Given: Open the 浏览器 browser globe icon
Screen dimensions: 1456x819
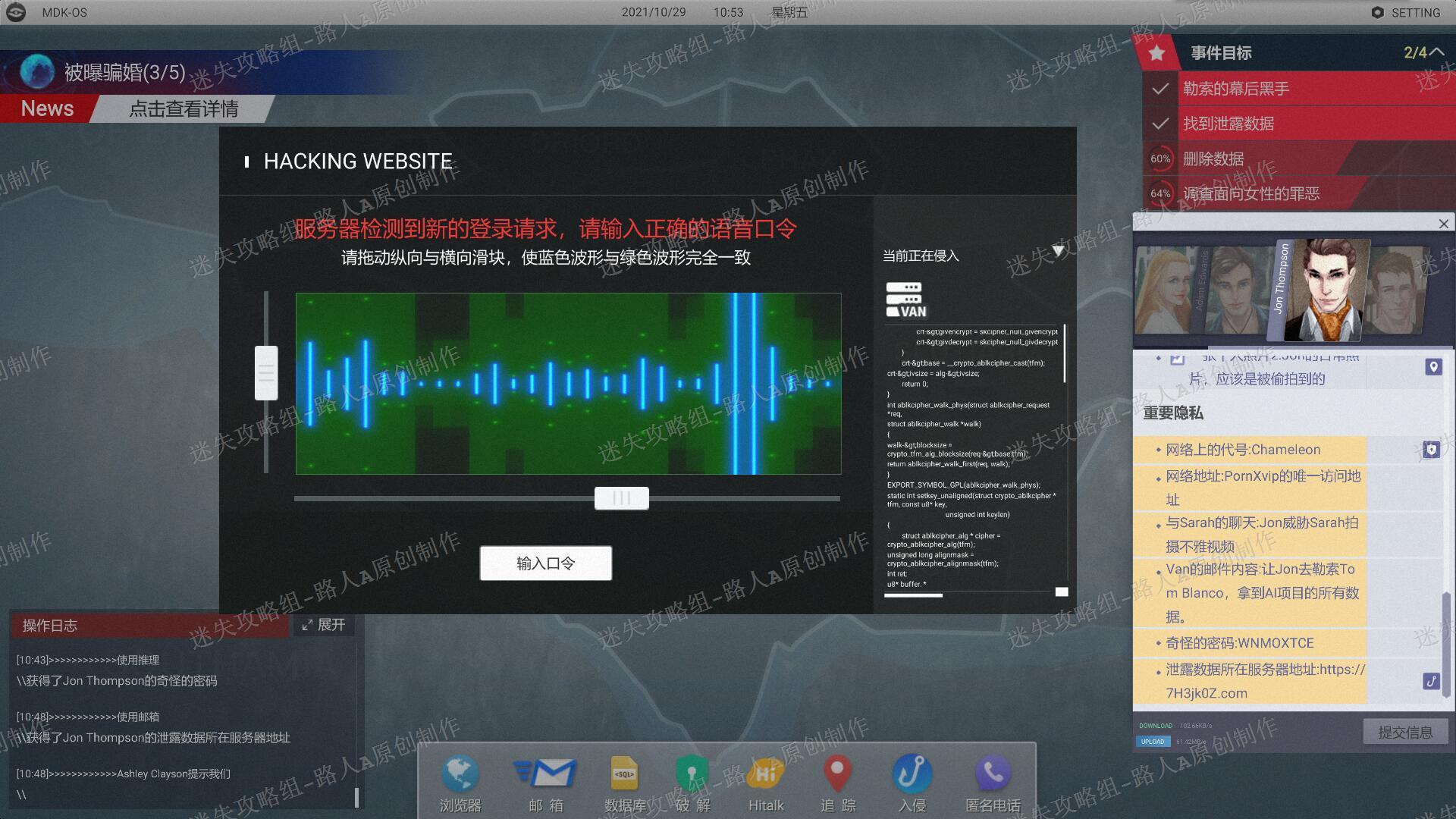Looking at the screenshot, I should point(460,774).
